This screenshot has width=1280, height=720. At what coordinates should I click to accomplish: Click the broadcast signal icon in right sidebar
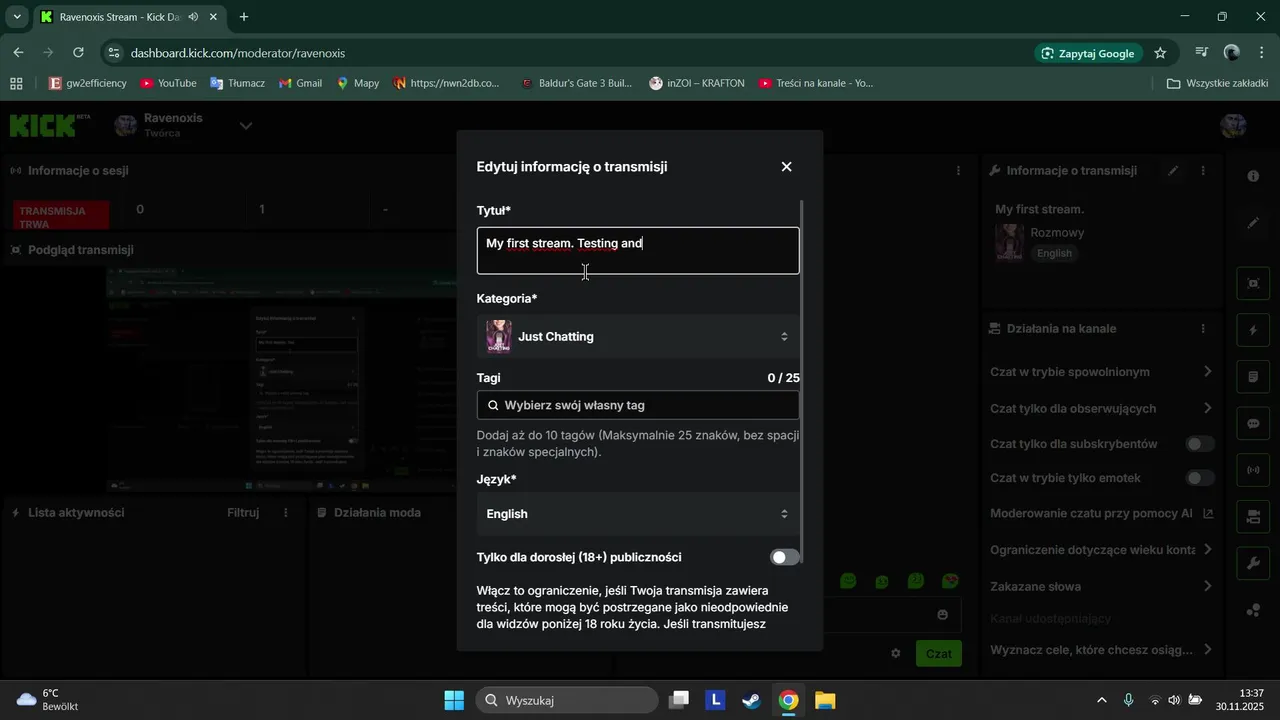[x=1253, y=470]
